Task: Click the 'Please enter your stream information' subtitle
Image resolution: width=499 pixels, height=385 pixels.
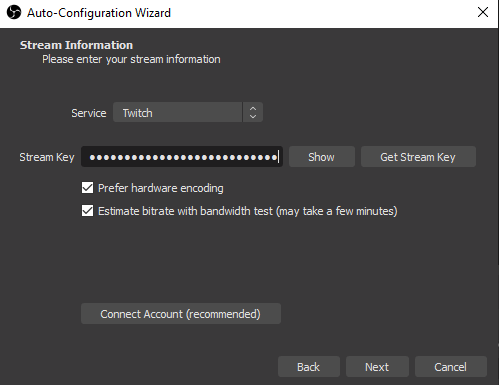Action: tap(131, 59)
